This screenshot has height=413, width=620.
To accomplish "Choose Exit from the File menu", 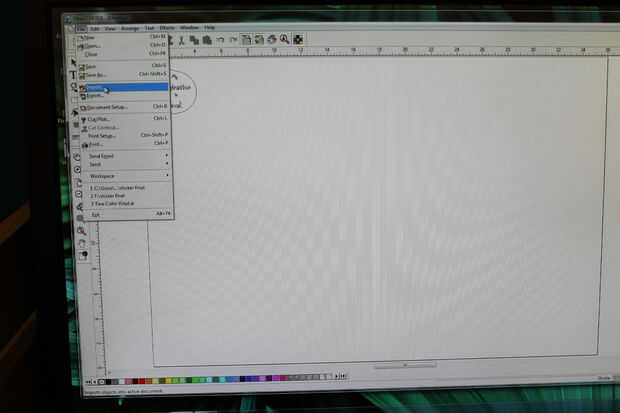I will coord(128,214).
